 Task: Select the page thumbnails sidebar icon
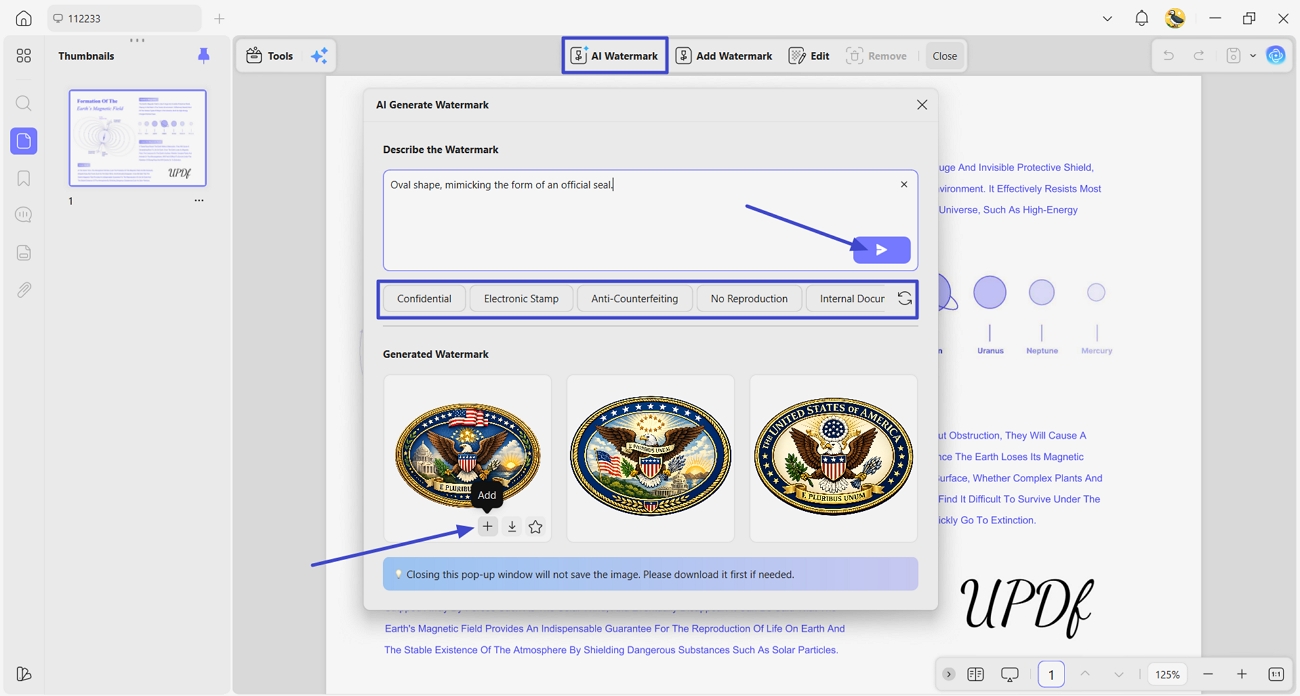[23, 141]
